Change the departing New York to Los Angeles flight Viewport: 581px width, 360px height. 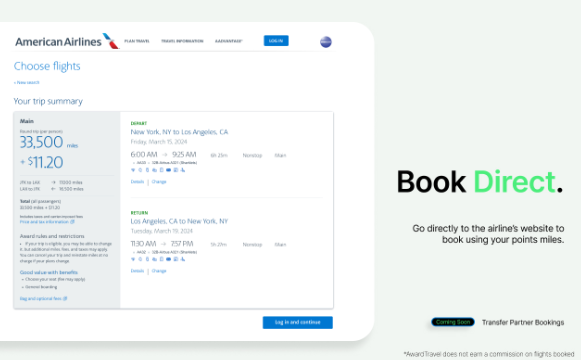click(x=159, y=182)
